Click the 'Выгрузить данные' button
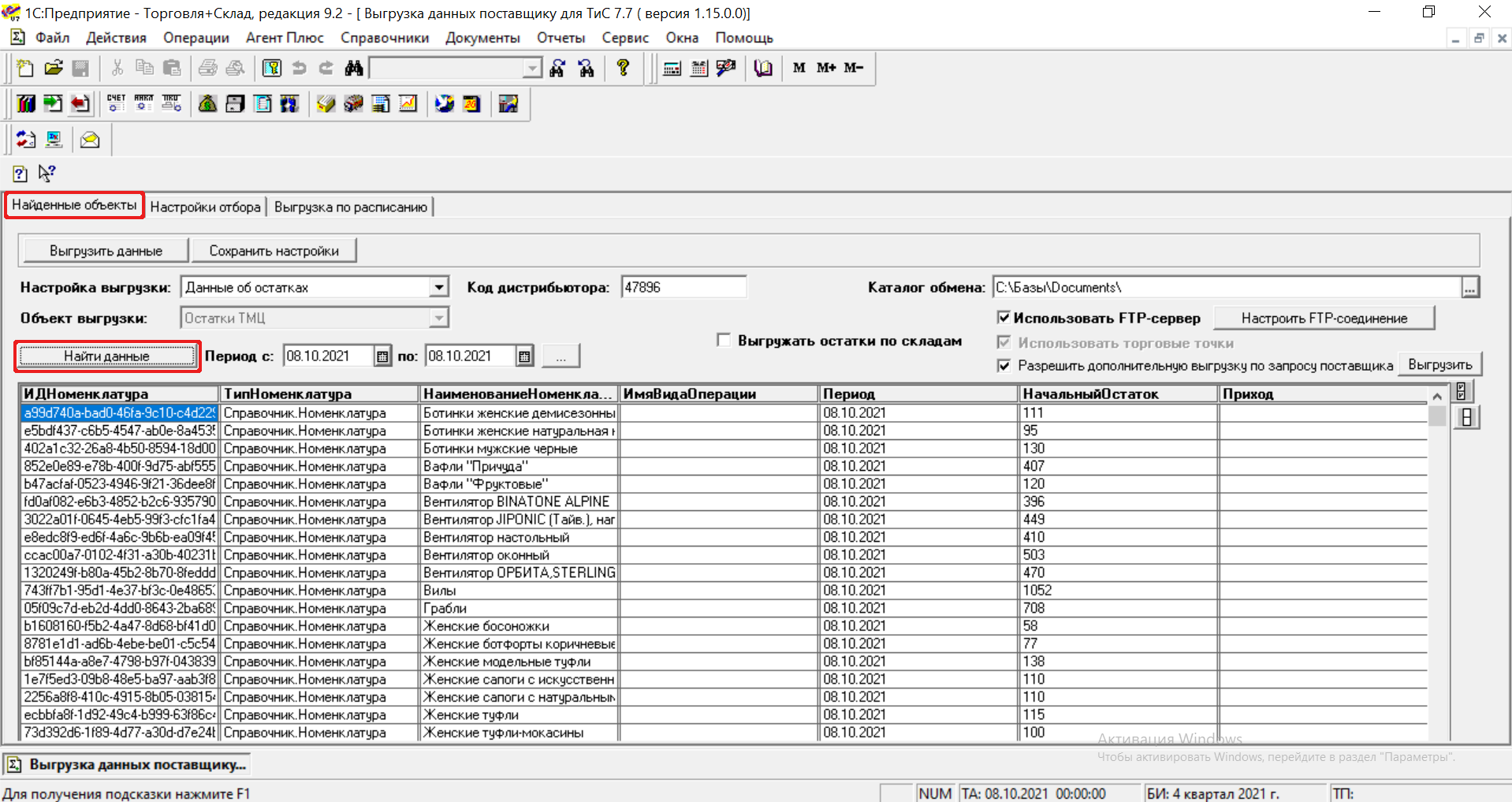Screen dimensions: 1512x802 (106, 251)
